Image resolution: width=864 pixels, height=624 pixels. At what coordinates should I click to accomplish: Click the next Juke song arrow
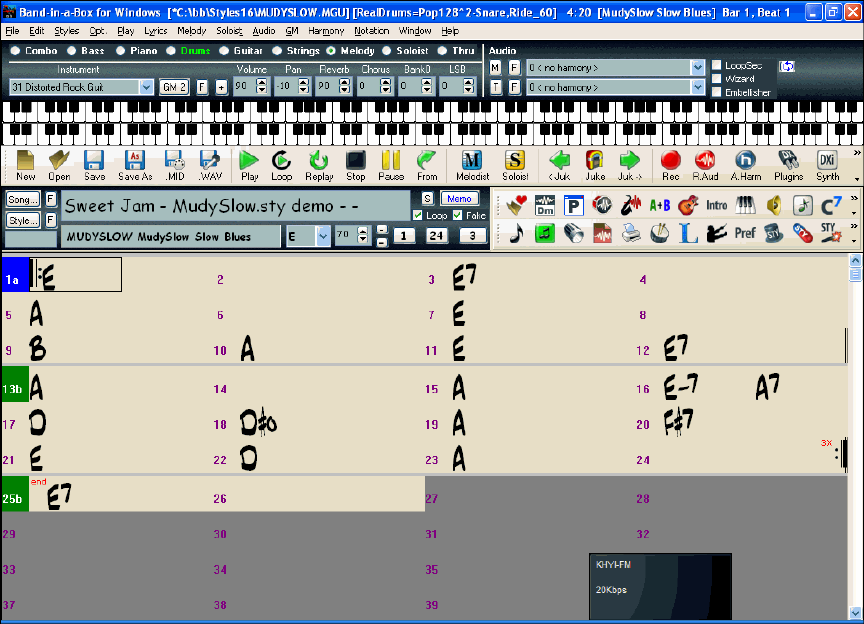630,165
